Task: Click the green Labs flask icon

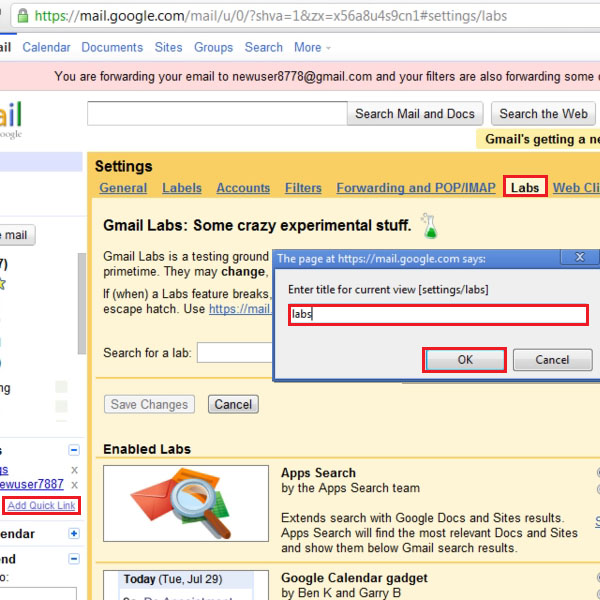Action: coord(429,226)
